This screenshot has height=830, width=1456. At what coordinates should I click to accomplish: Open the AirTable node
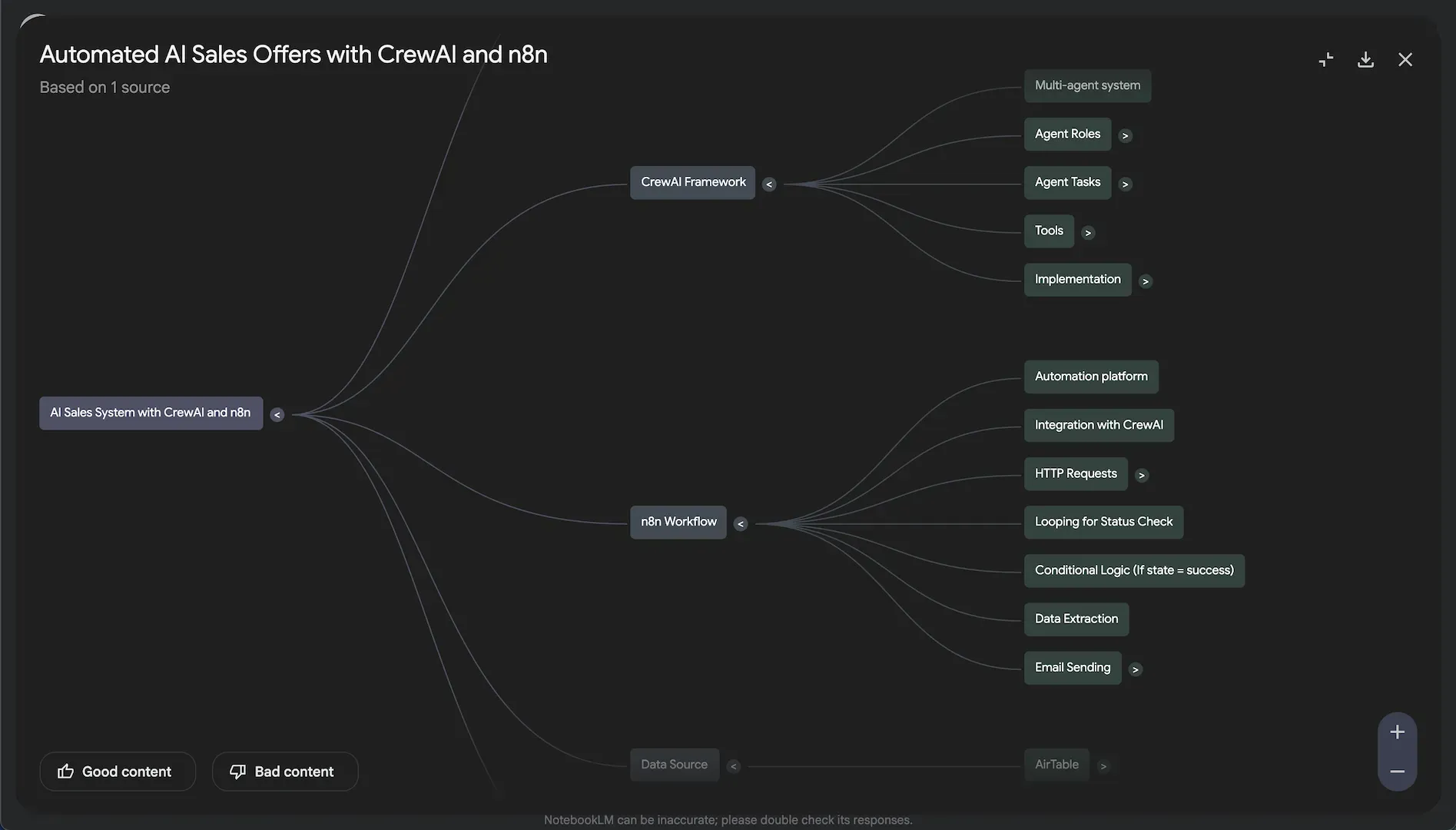(1056, 765)
